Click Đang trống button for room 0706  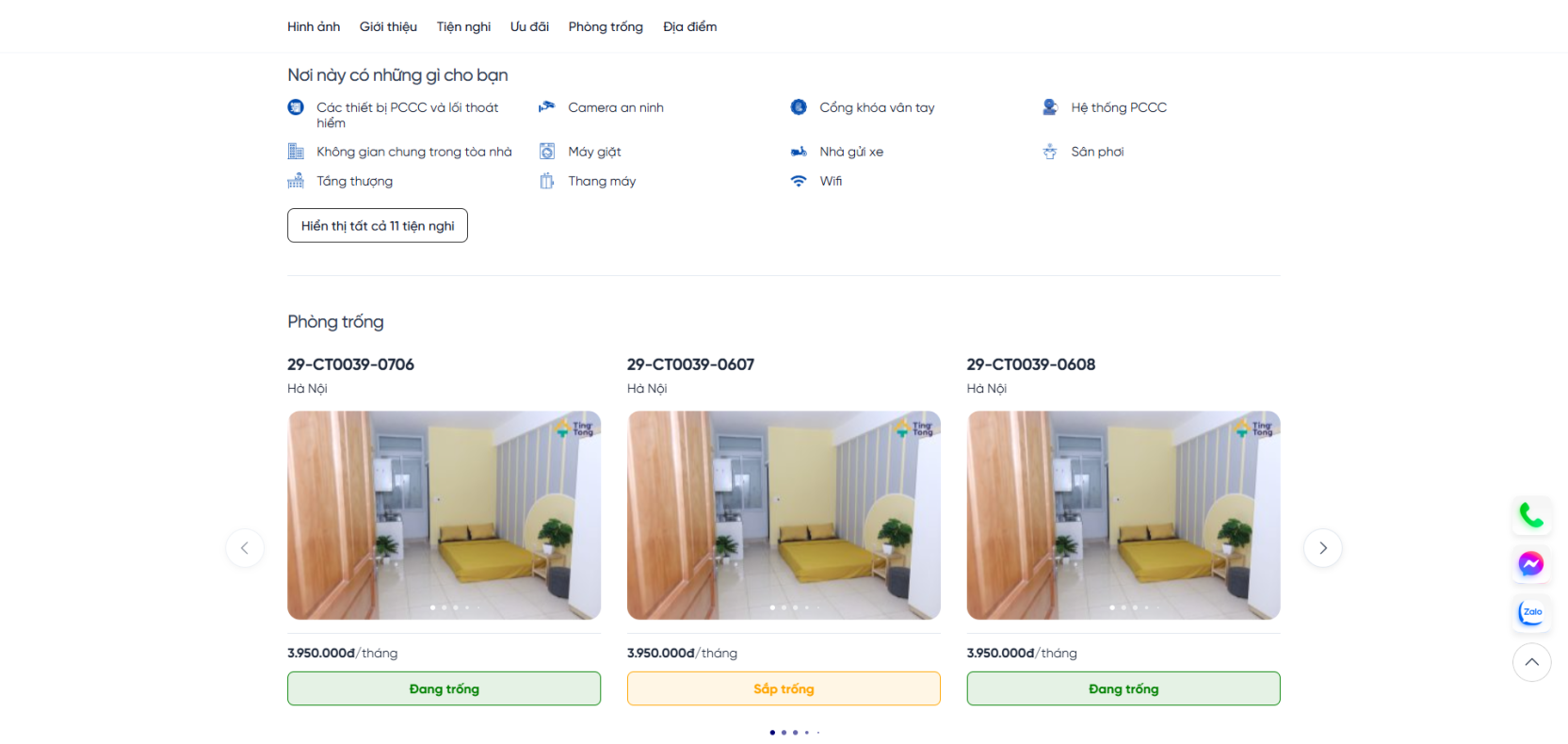click(x=444, y=688)
